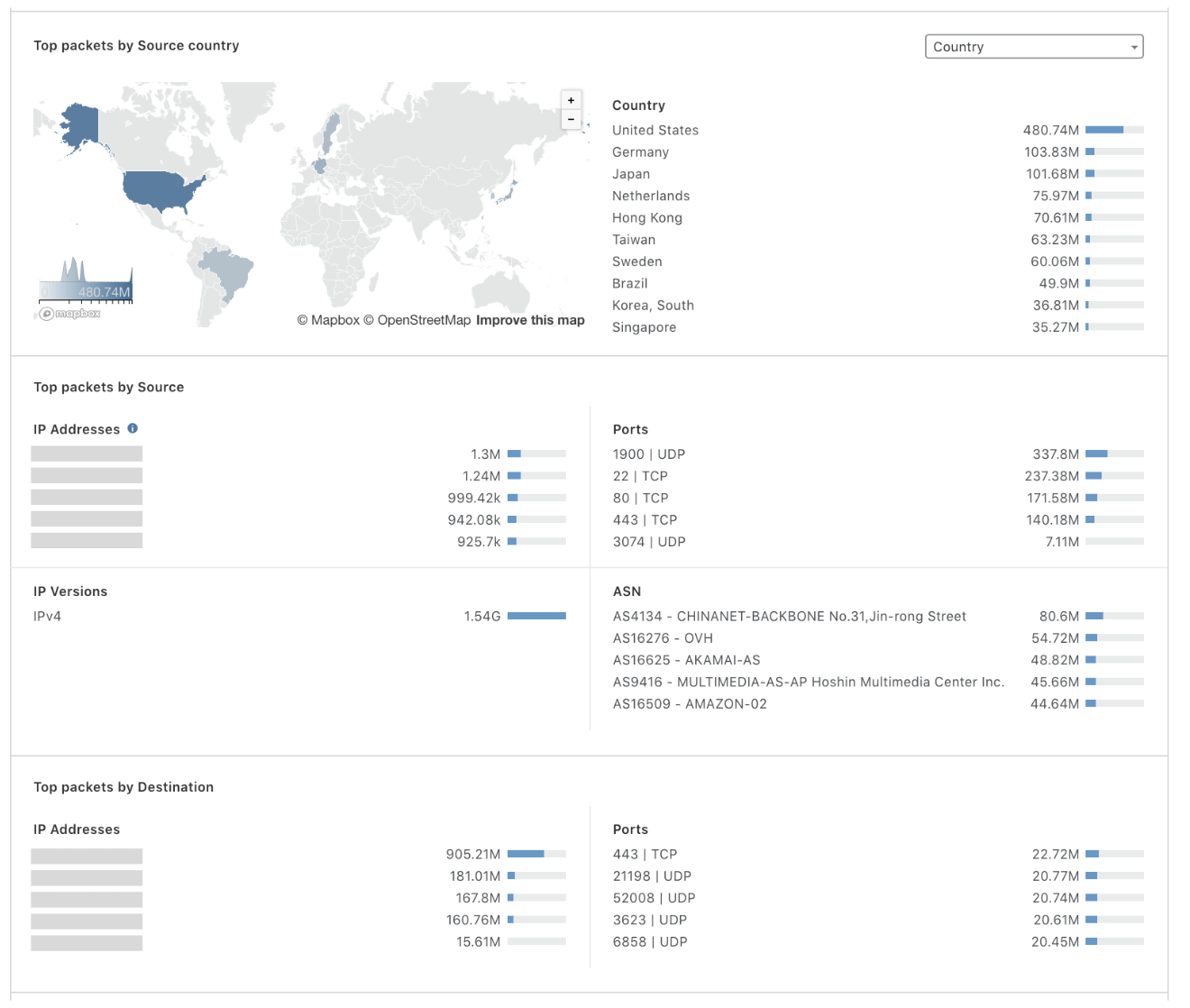Open the Country dropdown selector
The width and height of the screenshot is (1190, 1008).
coord(1033,47)
